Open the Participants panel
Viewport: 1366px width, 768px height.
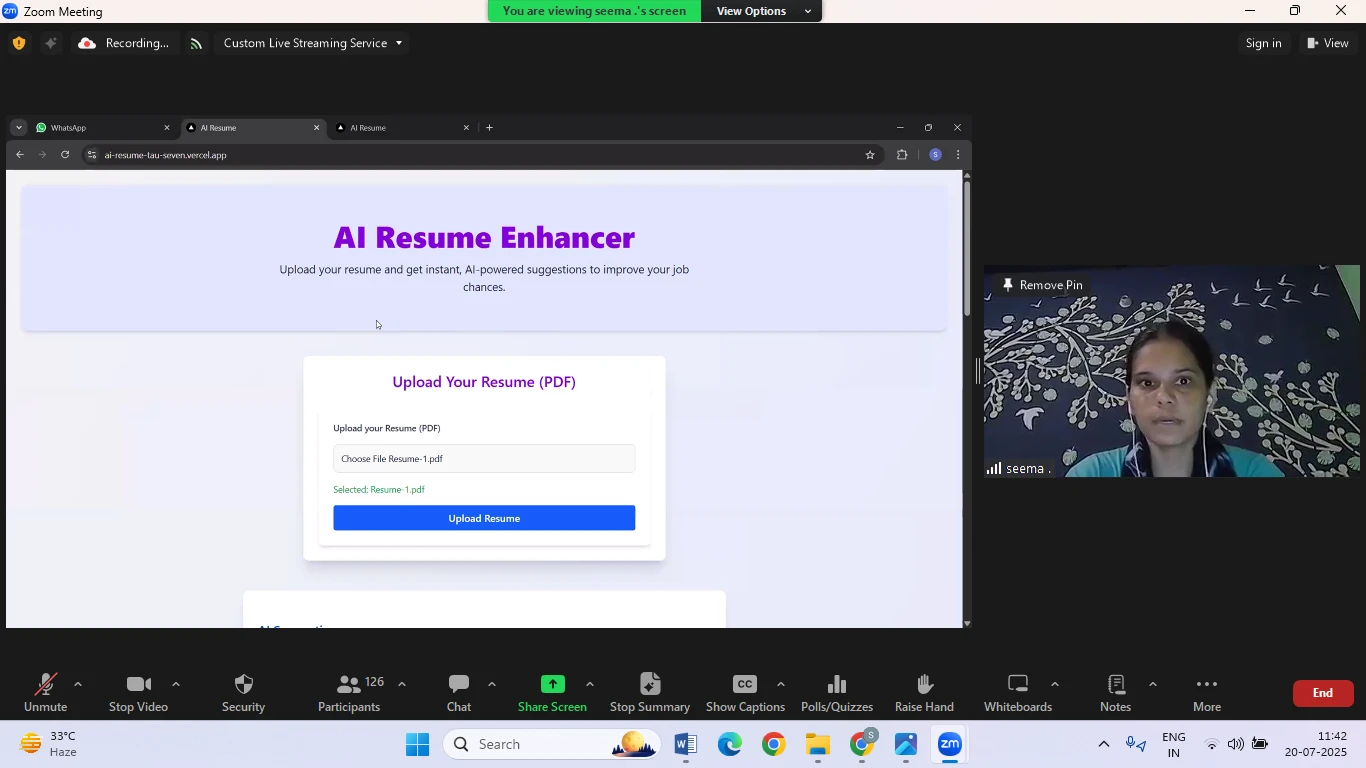click(349, 685)
